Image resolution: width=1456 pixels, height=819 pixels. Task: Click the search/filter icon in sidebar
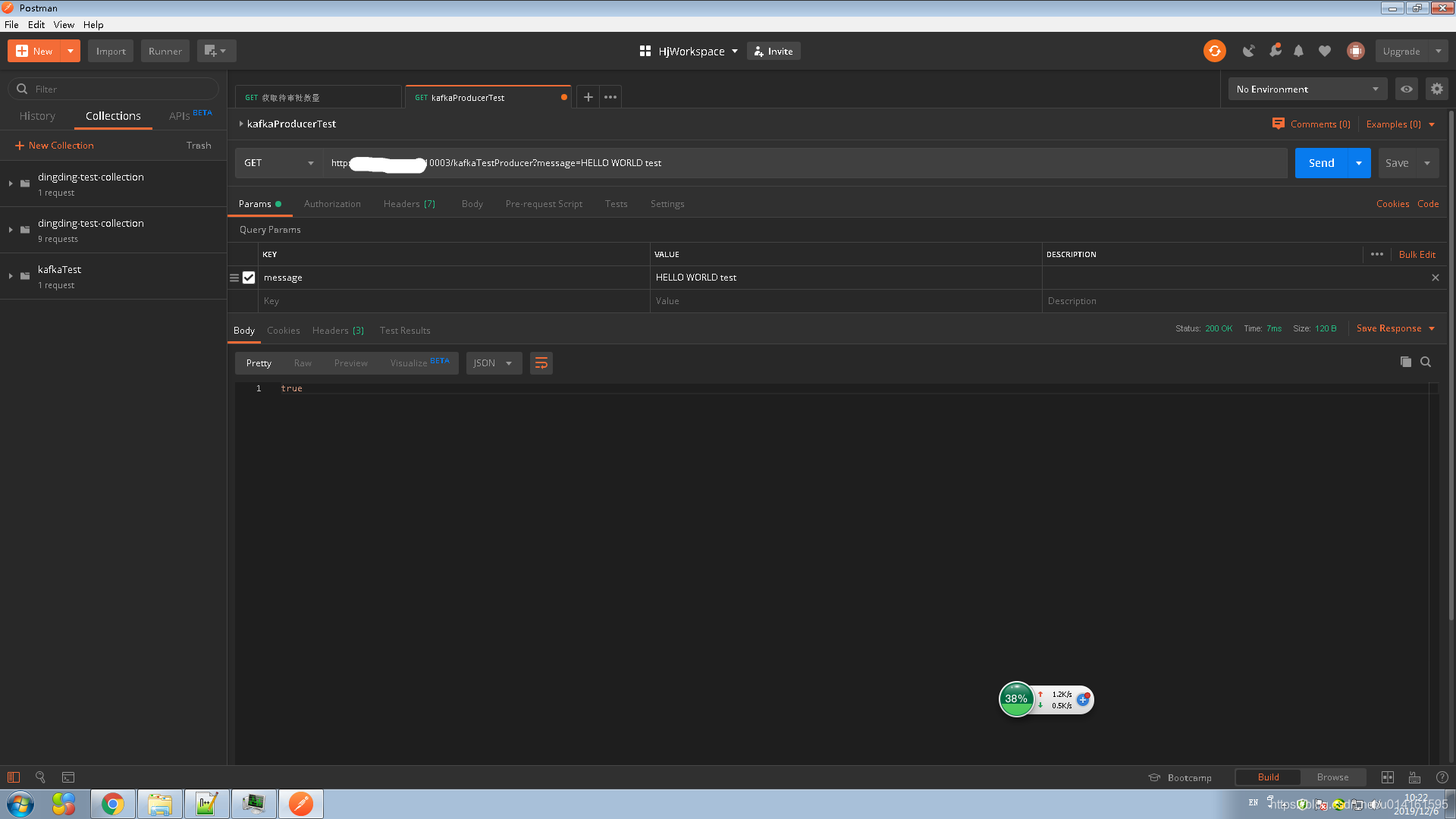click(x=22, y=88)
